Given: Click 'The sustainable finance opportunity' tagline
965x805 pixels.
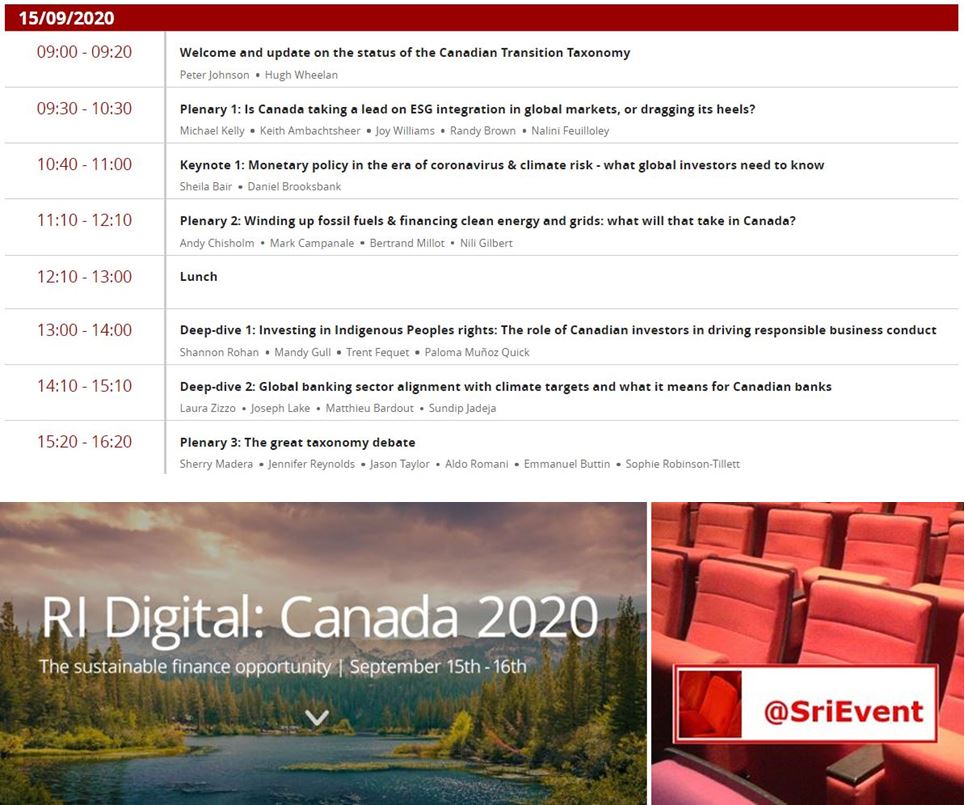Looking at the screenshot, I should (x=185, y=667).
